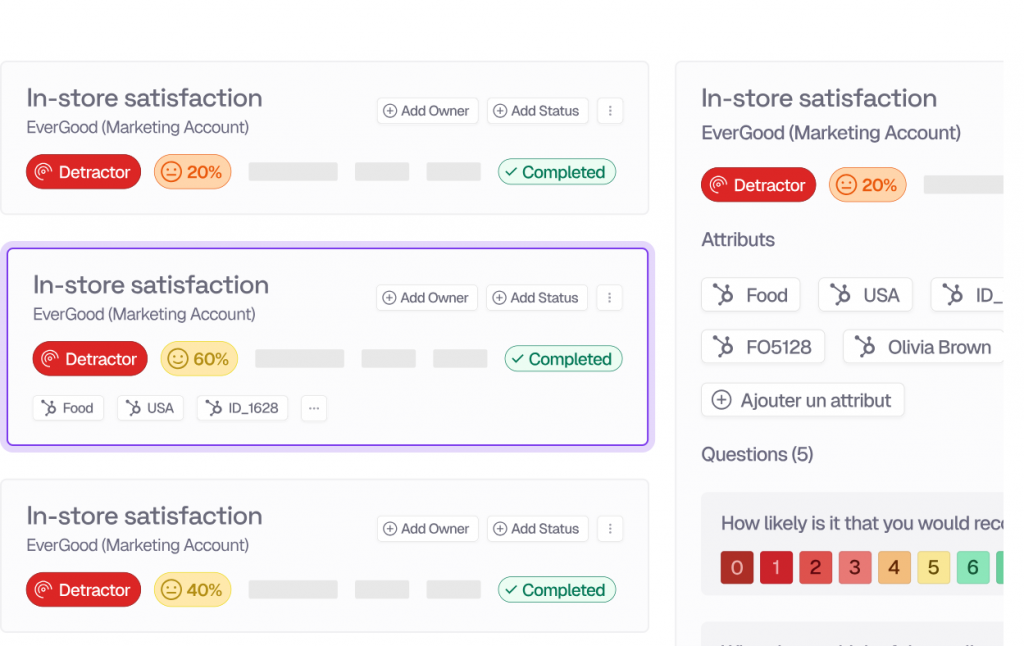Click the plus icon in Ajouter un attribut
The image size is (1024, 646).
click(x=721, y=400)
